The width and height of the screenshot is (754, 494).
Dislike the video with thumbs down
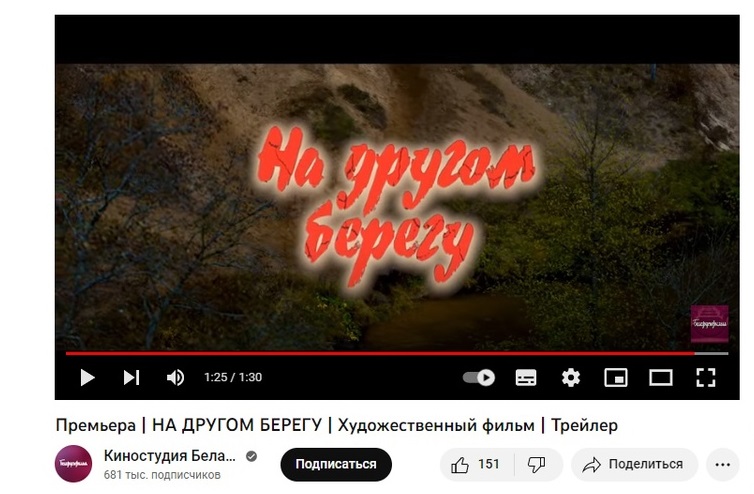click(x=537, y=465)
